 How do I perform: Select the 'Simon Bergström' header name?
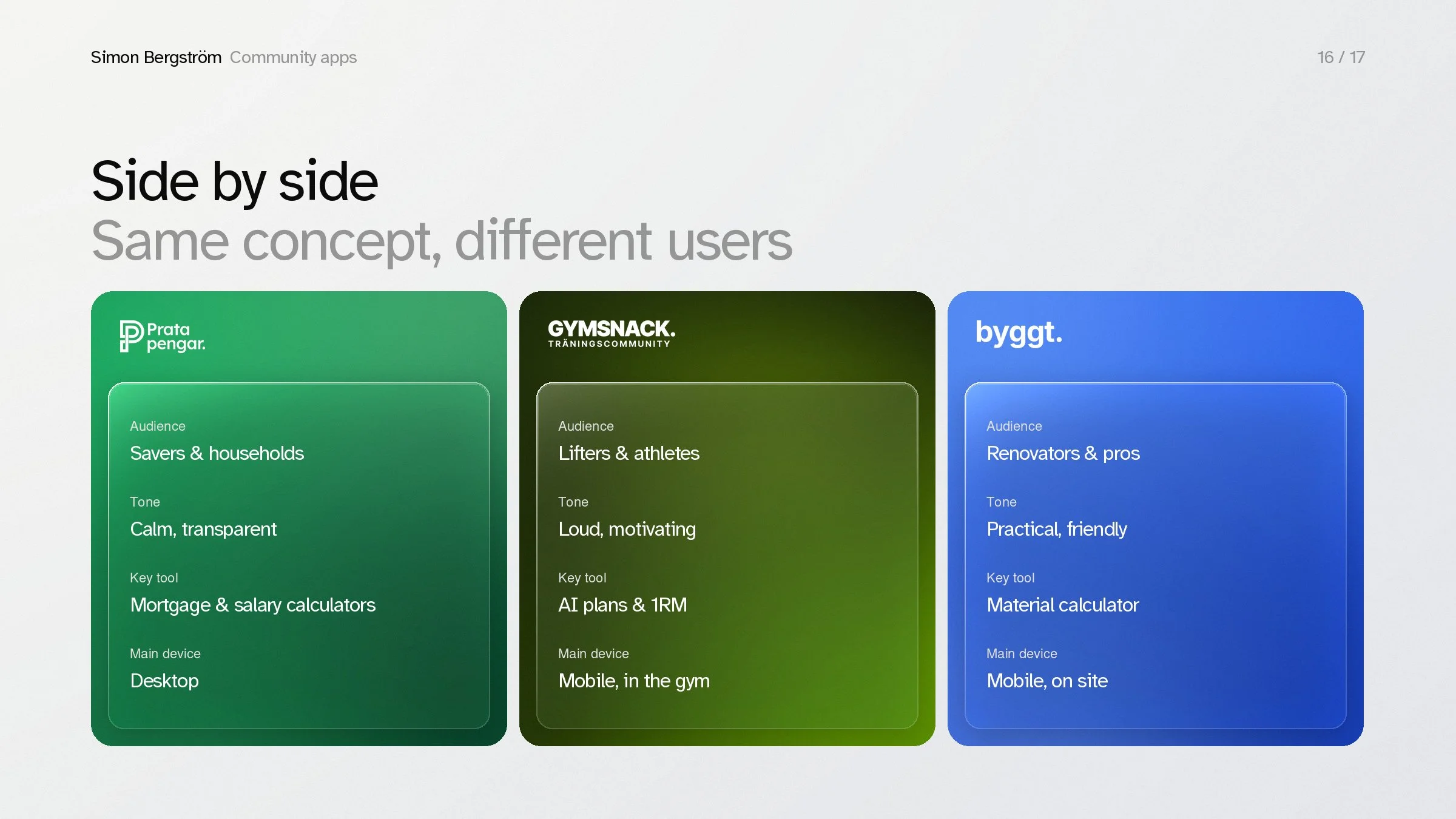click(x=156, y=57)
